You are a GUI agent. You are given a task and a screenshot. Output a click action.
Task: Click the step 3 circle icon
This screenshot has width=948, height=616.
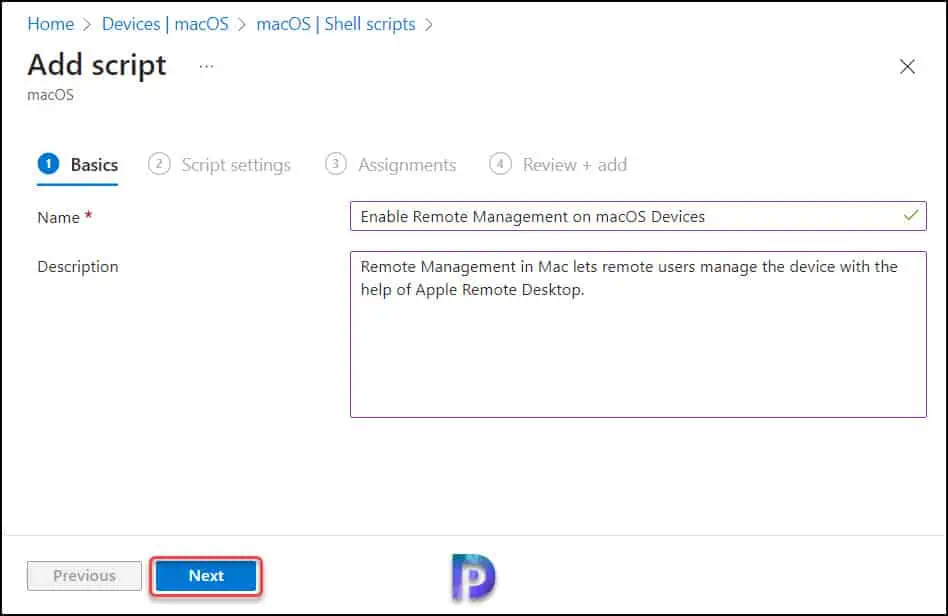point(336,164)
